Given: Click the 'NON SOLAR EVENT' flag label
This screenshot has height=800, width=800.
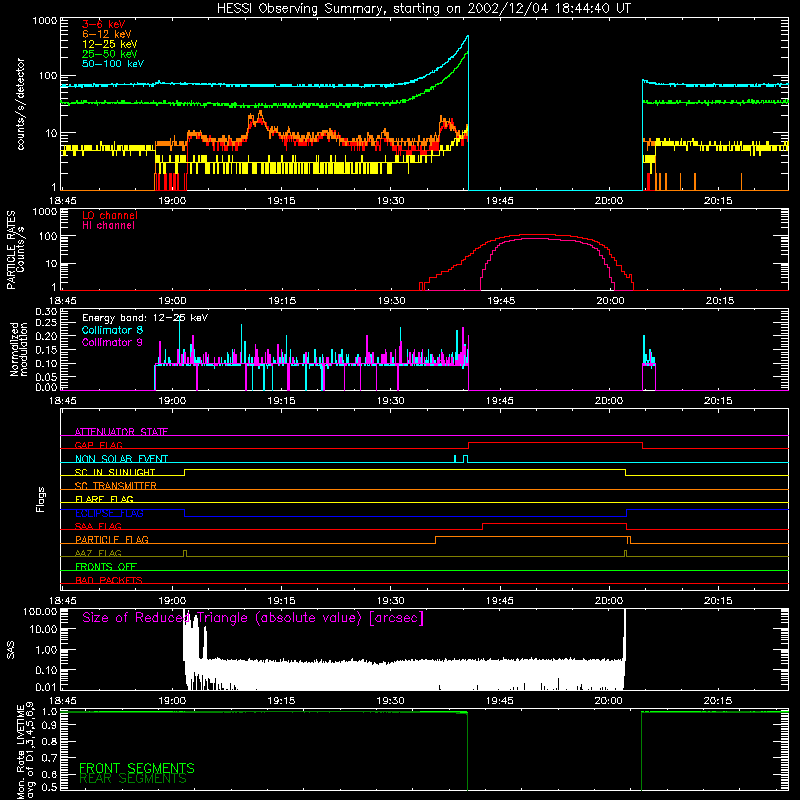Looking at the screenshot, I should pyautogui.click(x=121, y=459).
